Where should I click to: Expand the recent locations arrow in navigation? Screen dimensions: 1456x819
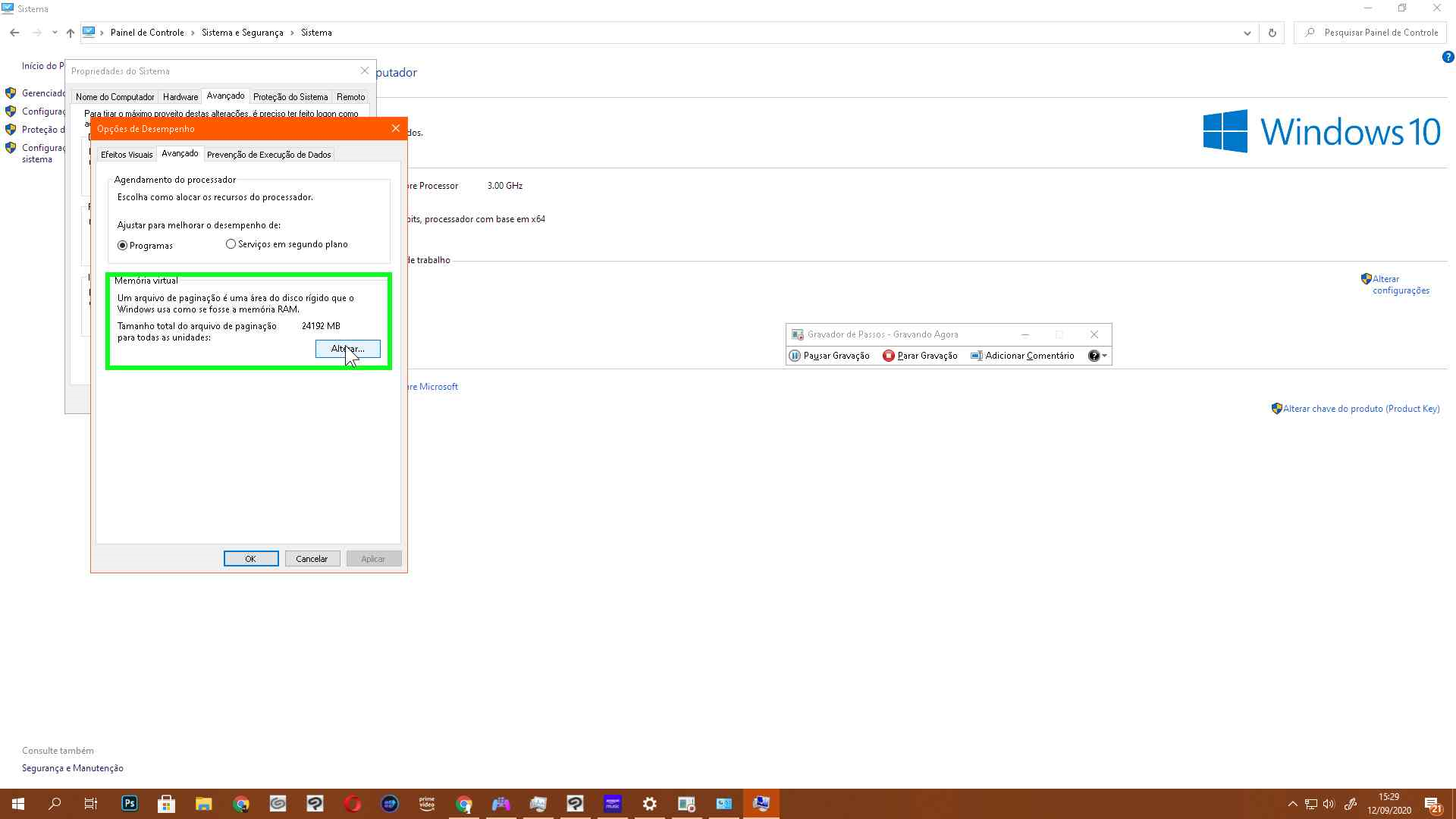click(55, 33)
